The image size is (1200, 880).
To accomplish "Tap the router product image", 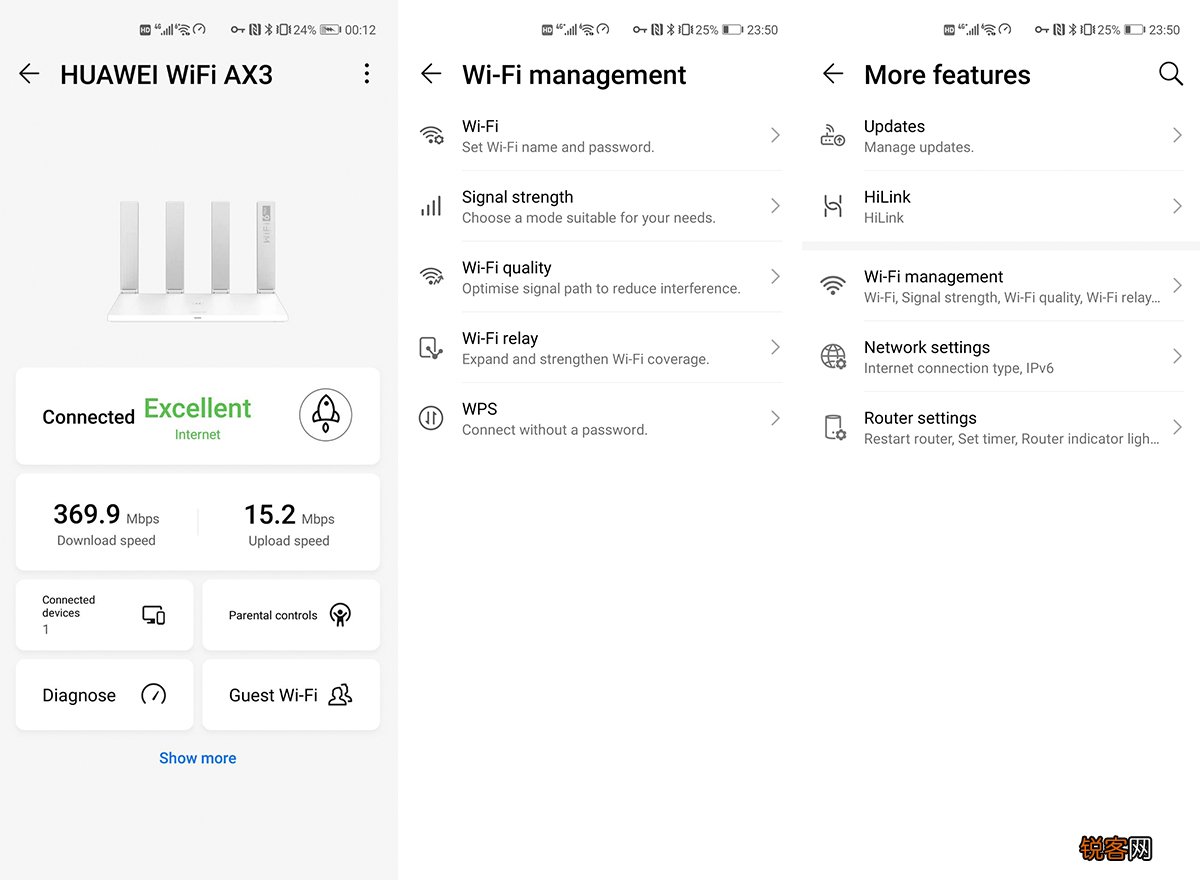I will coord(198,261).
